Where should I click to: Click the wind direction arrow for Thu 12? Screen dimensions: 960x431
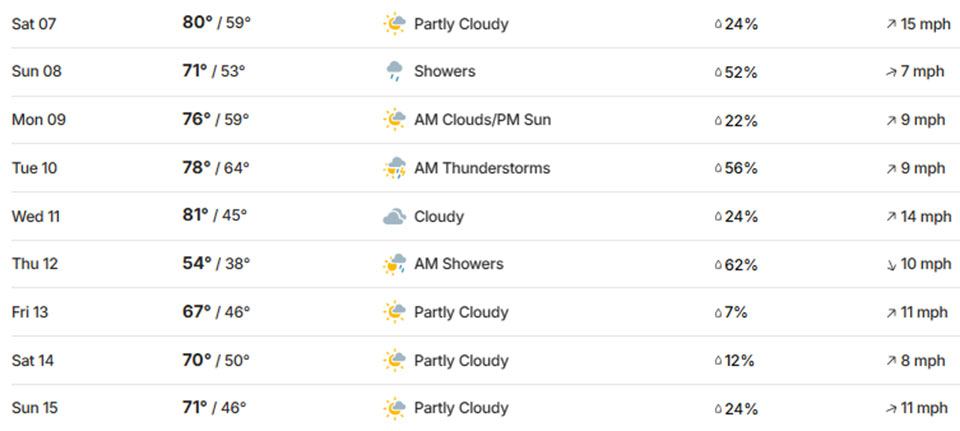tap(891, 265)
